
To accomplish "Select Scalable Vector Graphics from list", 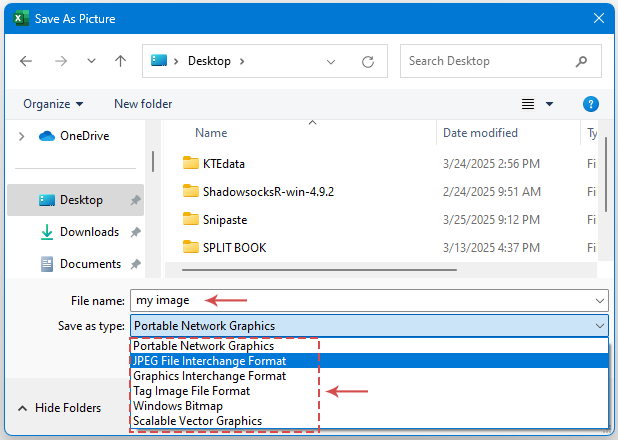I will point(196,421).
